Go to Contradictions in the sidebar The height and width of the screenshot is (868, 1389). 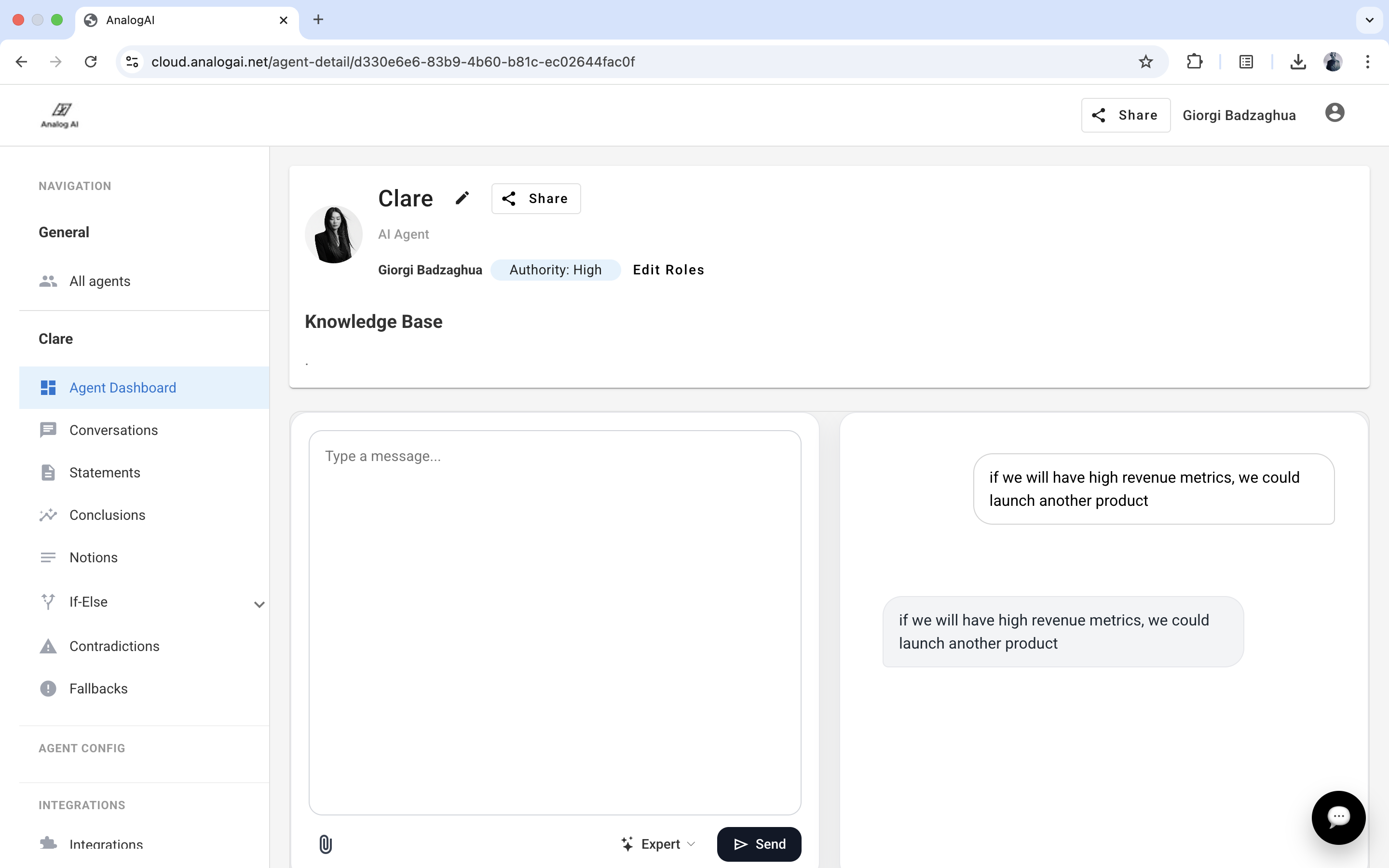[x=114, y=646]
